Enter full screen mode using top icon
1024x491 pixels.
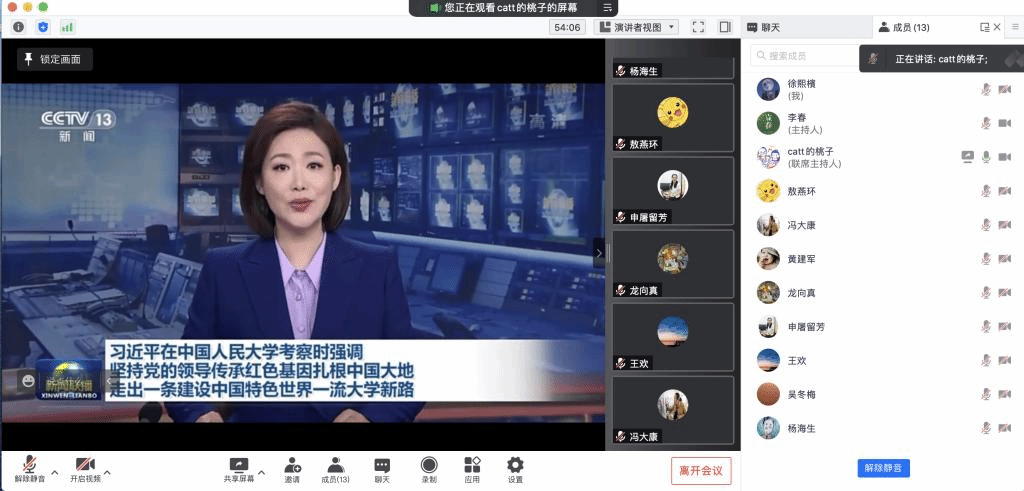point(698,27)
